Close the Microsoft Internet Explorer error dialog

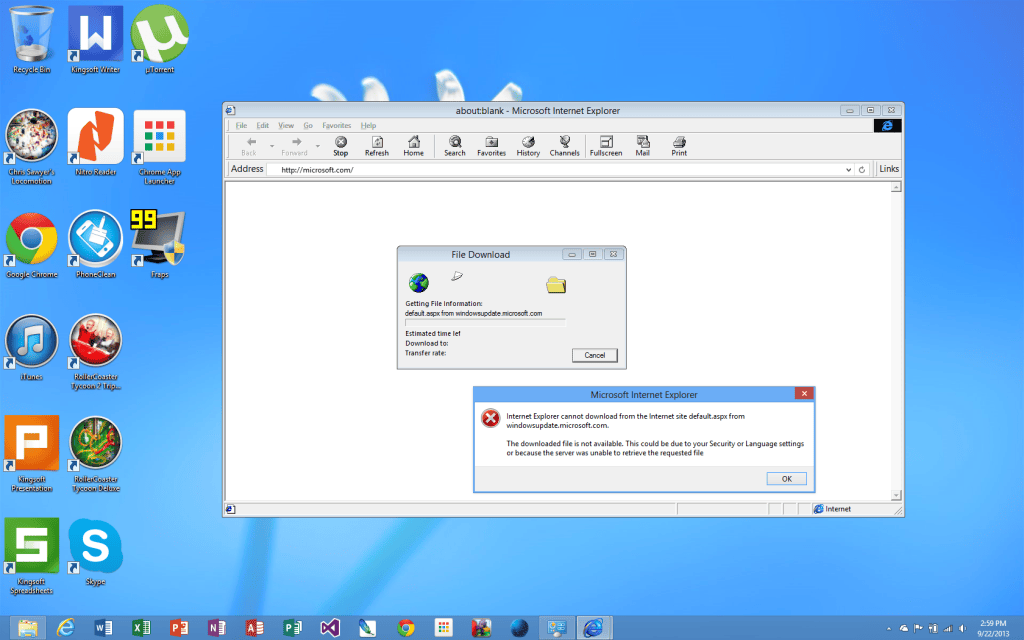click(804, 393)
